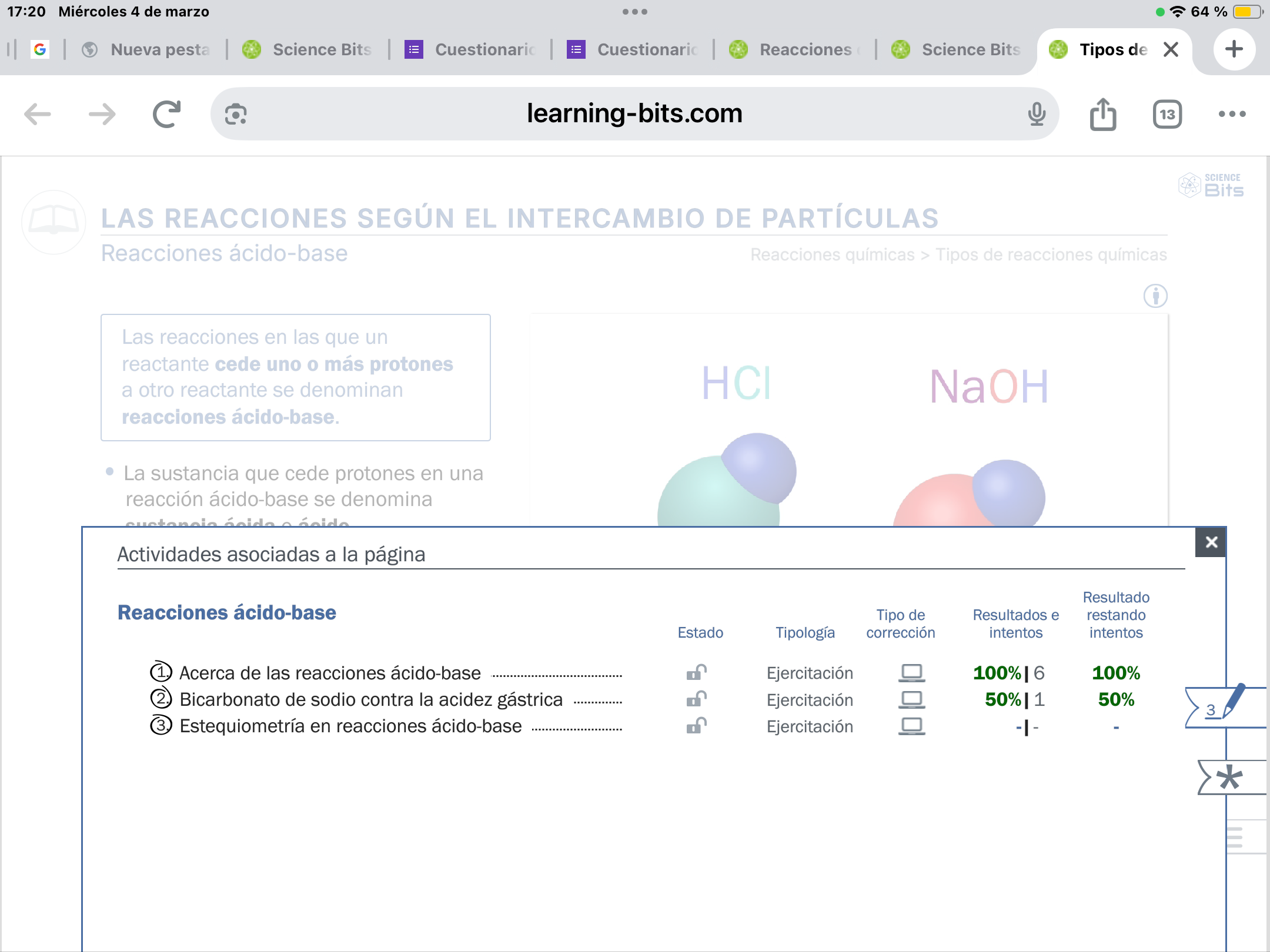Tap the reload page icon

coord(166,114)
